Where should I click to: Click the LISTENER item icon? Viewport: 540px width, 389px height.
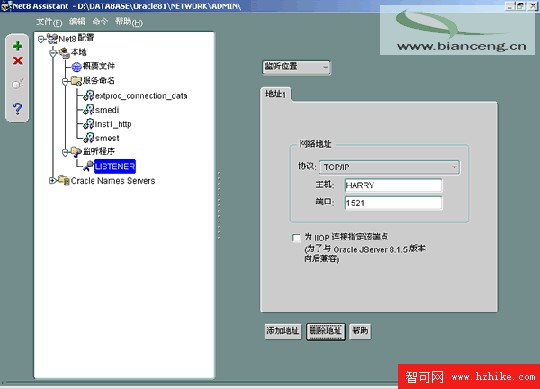(x=88, y=166)
